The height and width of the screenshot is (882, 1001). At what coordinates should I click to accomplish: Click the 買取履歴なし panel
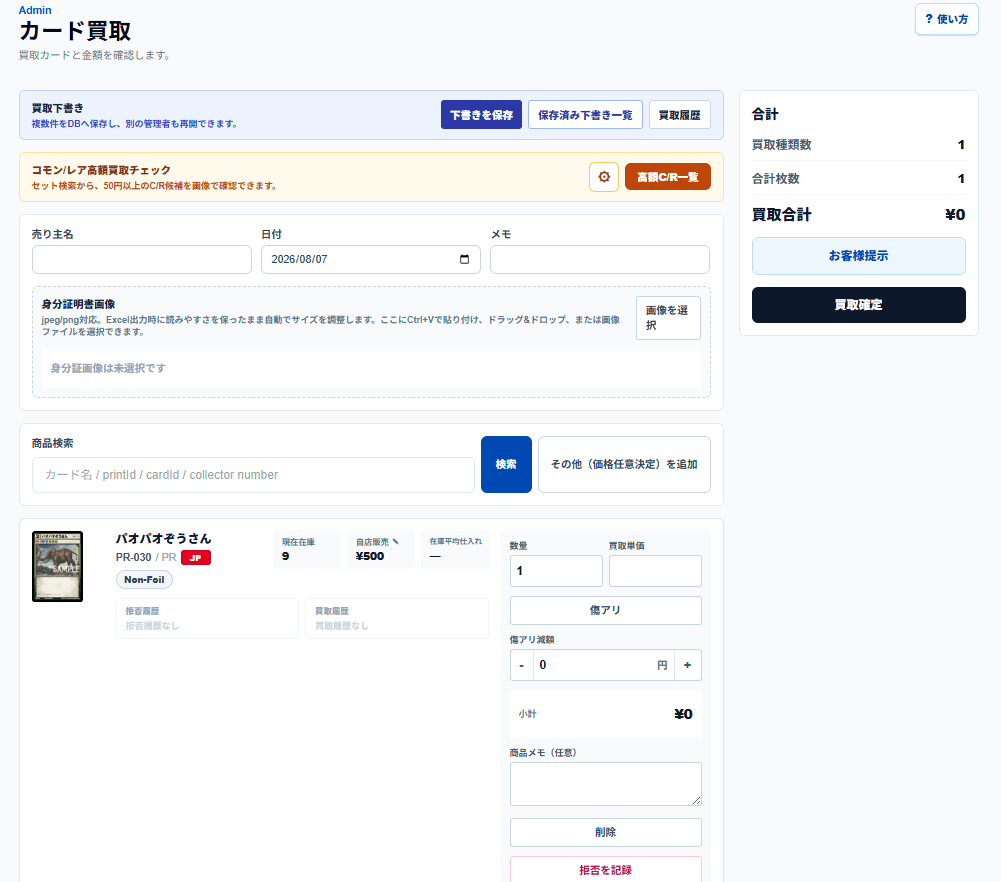(x=396, y=618)
